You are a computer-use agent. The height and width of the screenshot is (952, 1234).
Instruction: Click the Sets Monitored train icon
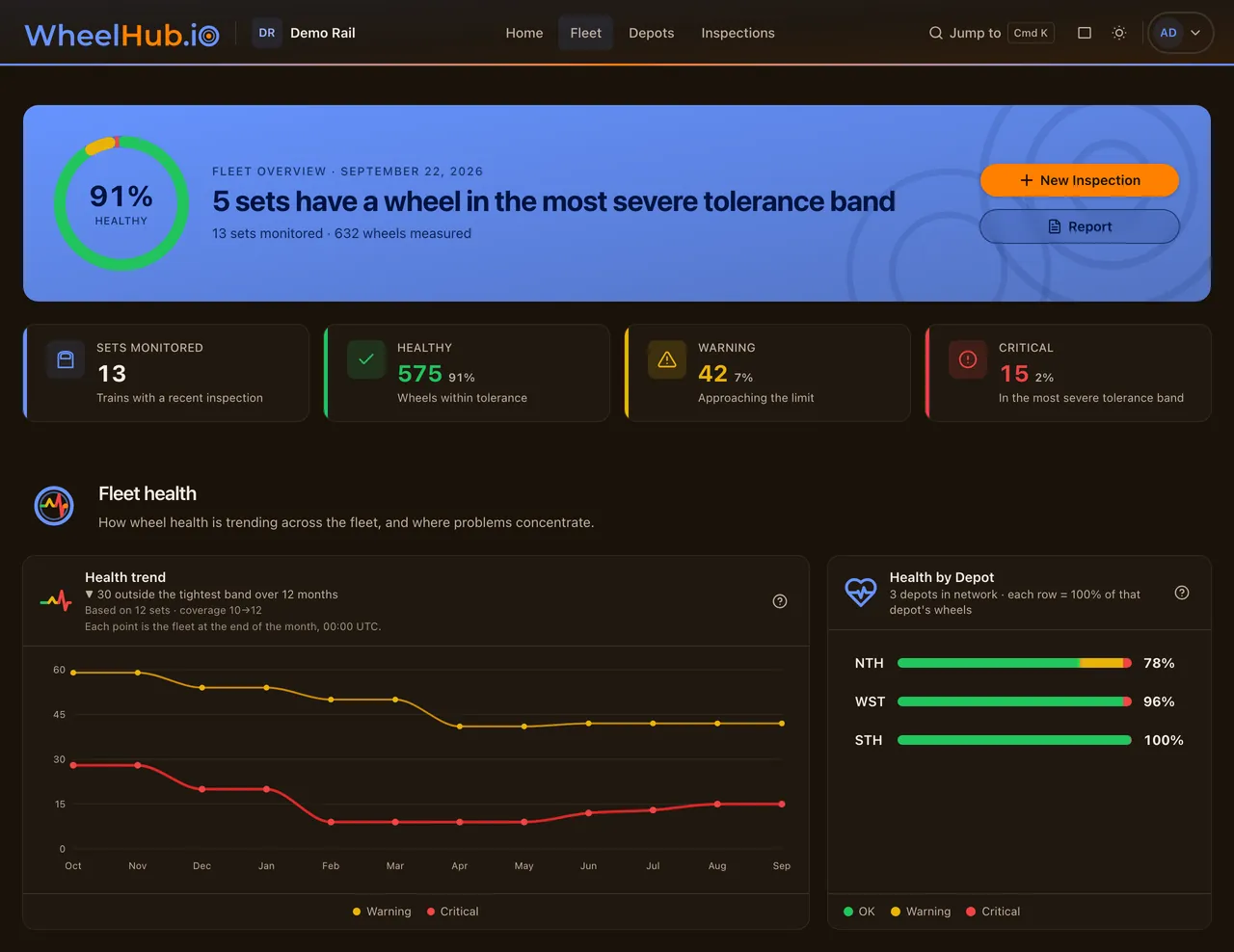click(x=66, y=359)
